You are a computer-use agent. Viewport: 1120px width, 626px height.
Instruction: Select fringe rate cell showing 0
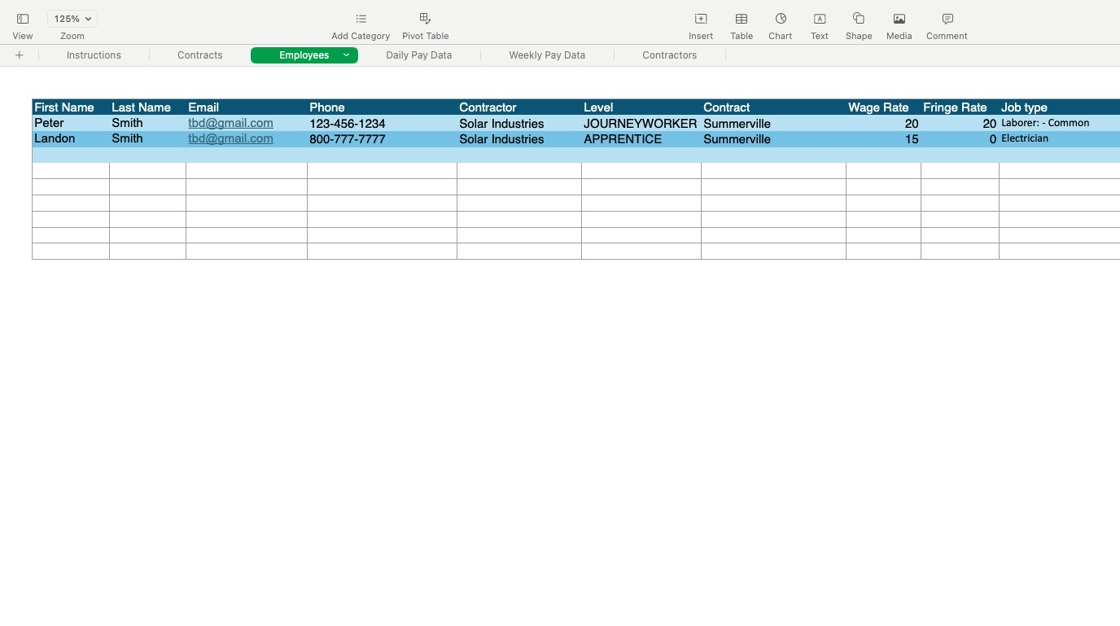point(960,139)
